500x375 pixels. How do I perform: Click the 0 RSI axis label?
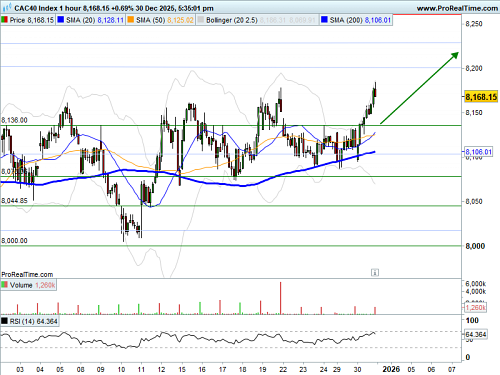pos(468,357)
